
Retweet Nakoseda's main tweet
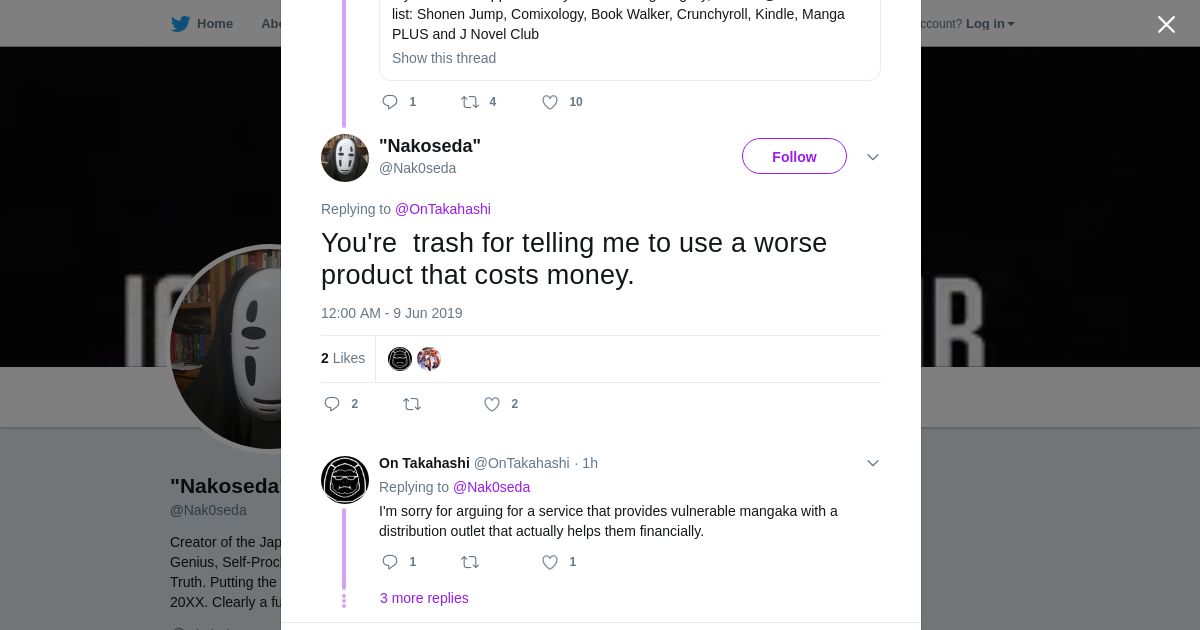click(412, 404)
